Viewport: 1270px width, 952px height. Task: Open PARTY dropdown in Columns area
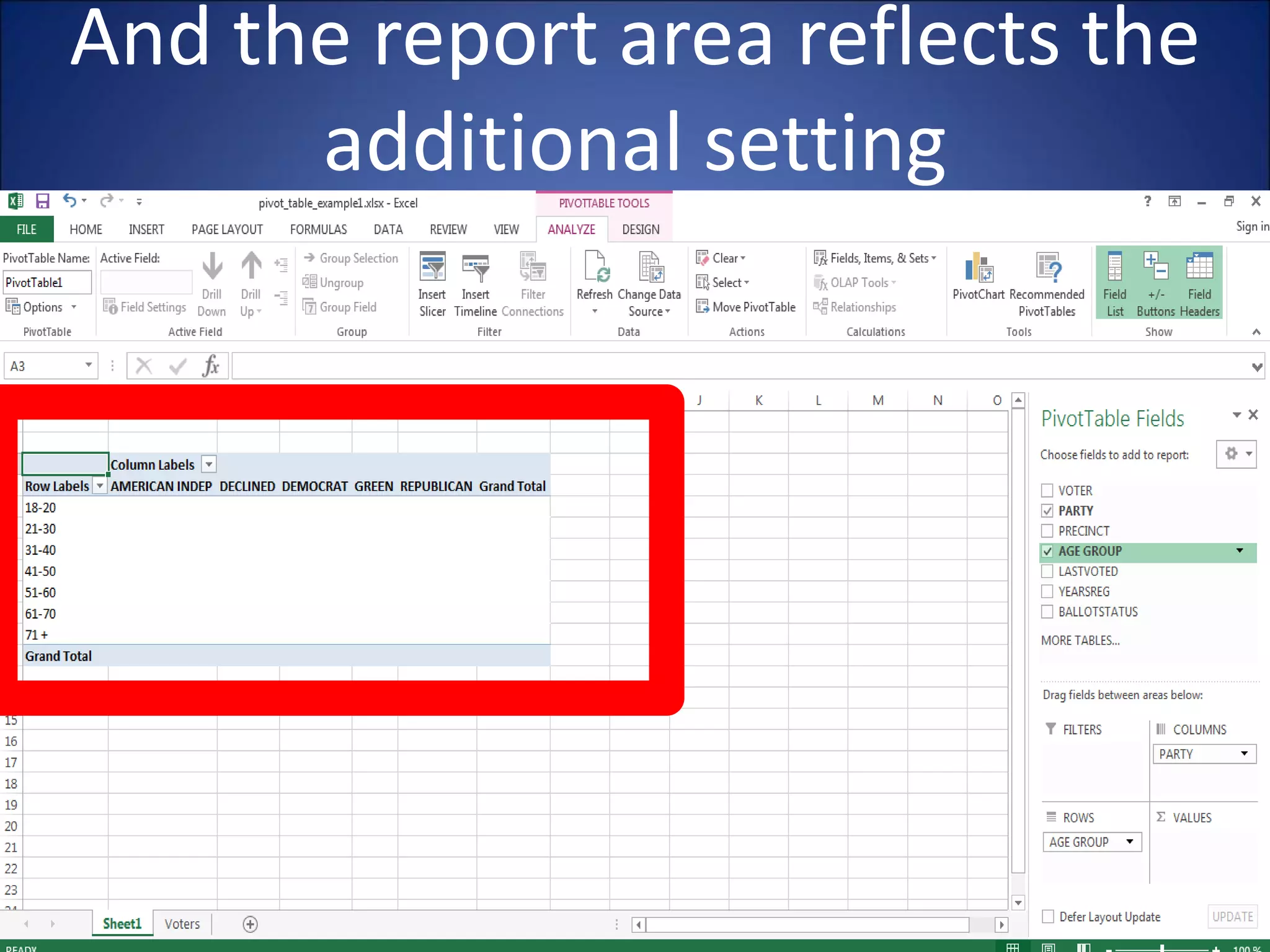[x=1244, y=754]
